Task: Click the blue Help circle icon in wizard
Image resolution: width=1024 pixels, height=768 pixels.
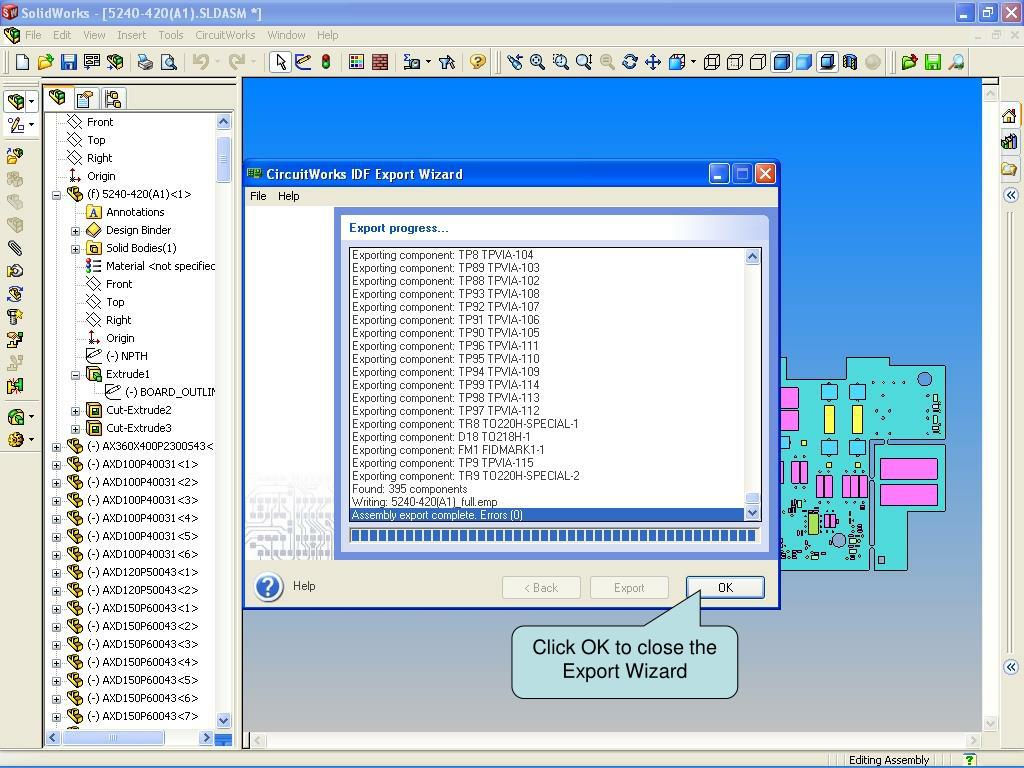Action: pos(268,587)
